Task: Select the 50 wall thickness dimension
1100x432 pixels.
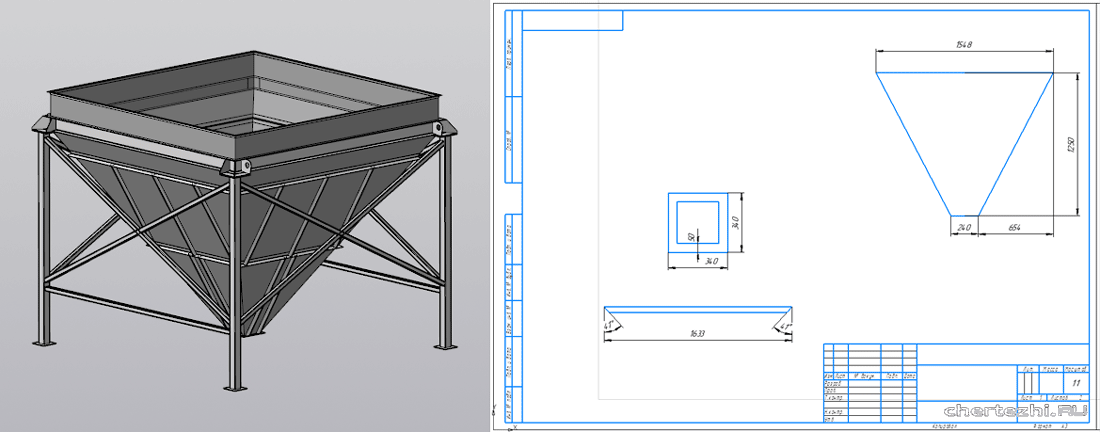Action: (690, 236)
